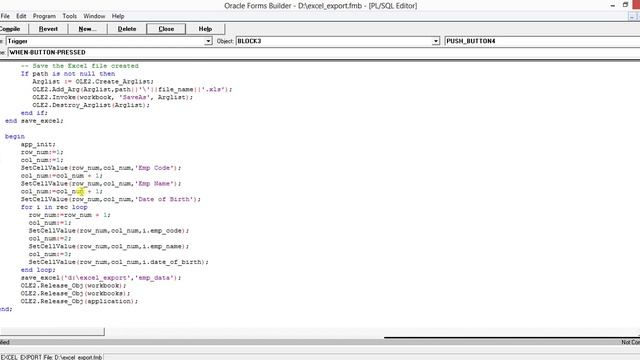The width and height of the screenshot is (640, 360).
Task: Expand the Object BLOCK3 dropdown
Action: tap(436, 41)
